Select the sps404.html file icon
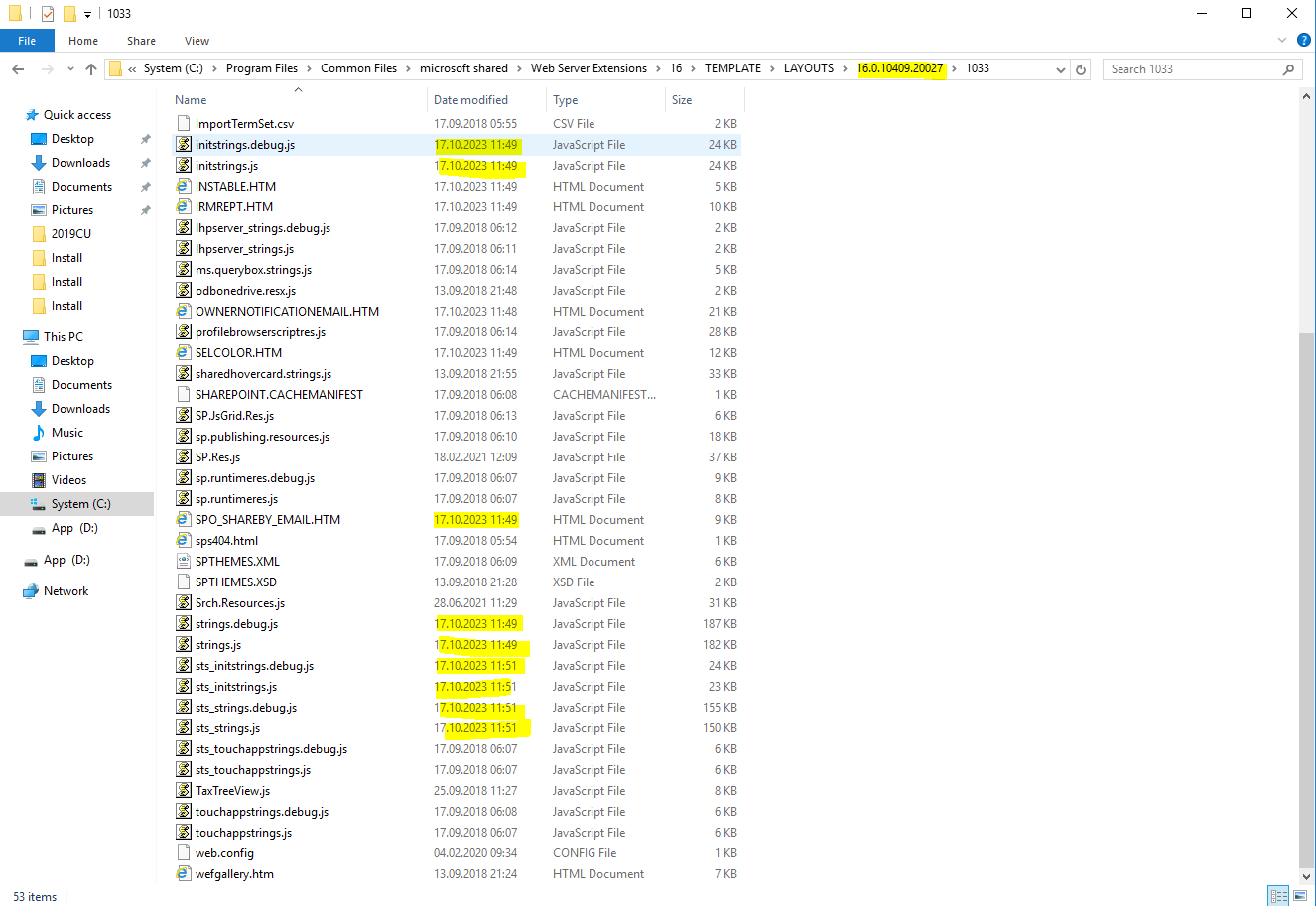Image resolution: width=1316 pixels, height=906 pixels. click(x=183, y=541)
